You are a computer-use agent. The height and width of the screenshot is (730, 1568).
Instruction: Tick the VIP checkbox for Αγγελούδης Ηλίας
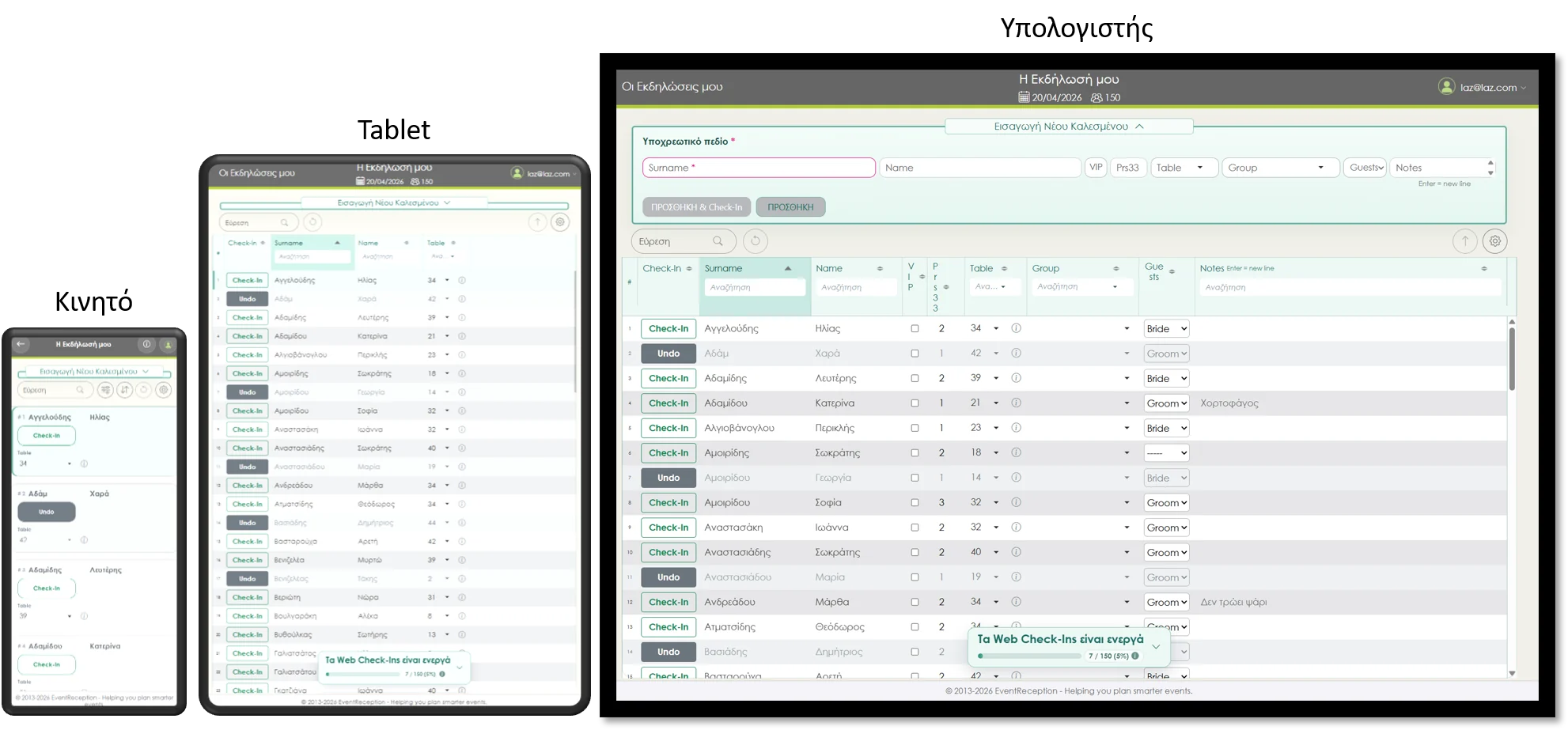coord(915,328)
